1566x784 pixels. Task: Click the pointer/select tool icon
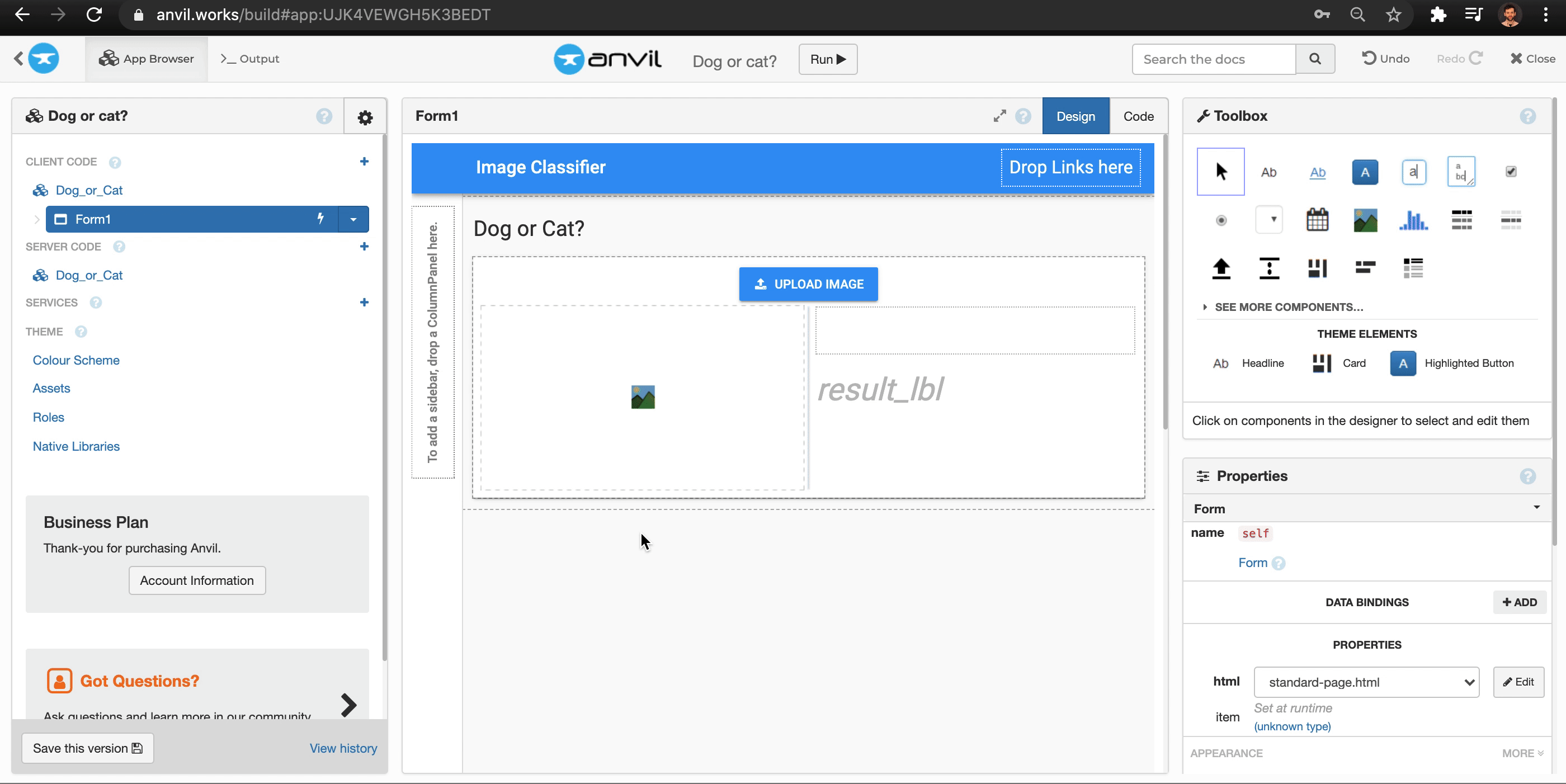1221,171
